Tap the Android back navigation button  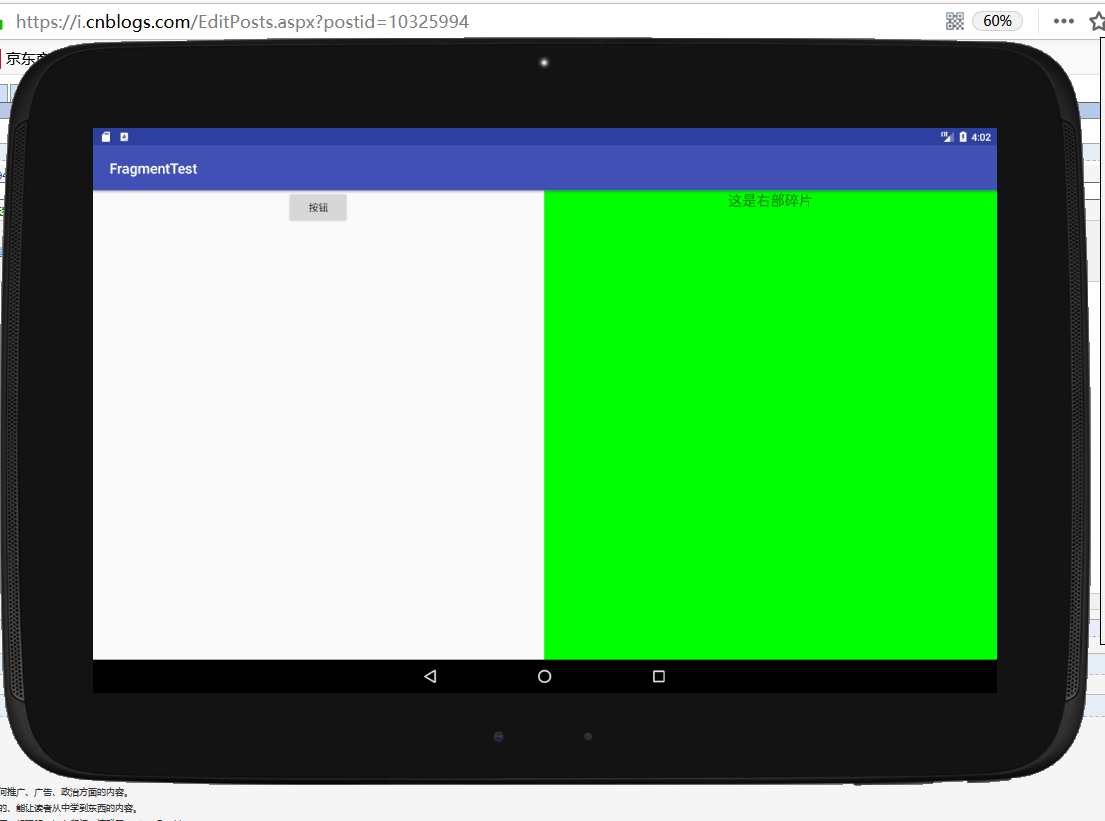pos(430,677)
